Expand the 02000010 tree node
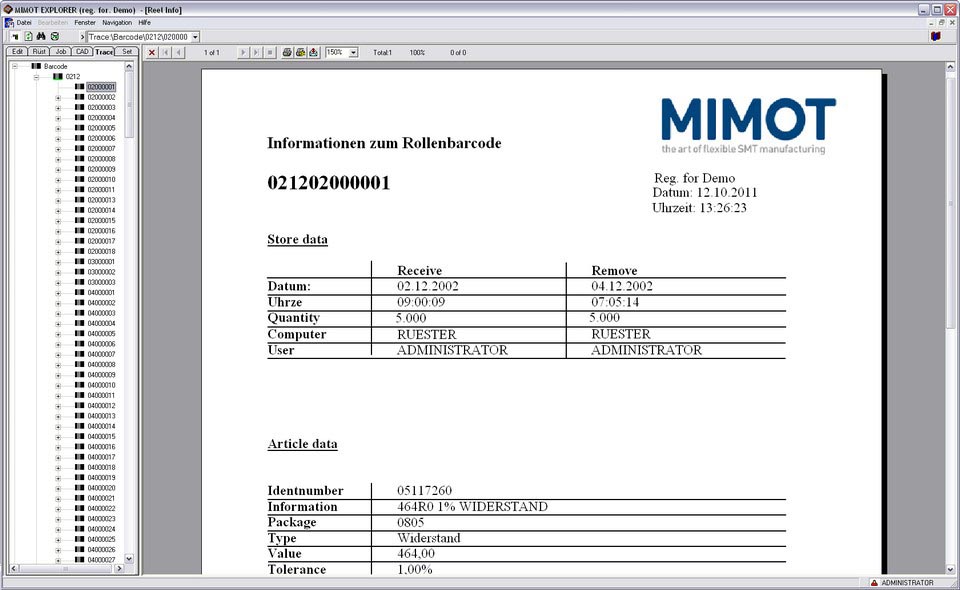Screen dimensions: 960x590 pos(58,179)
